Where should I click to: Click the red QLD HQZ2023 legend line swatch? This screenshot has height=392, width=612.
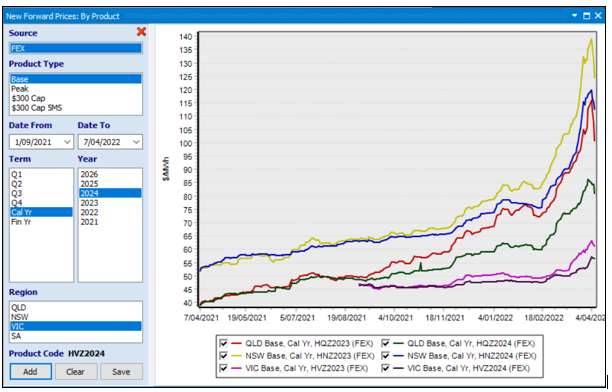237,344
